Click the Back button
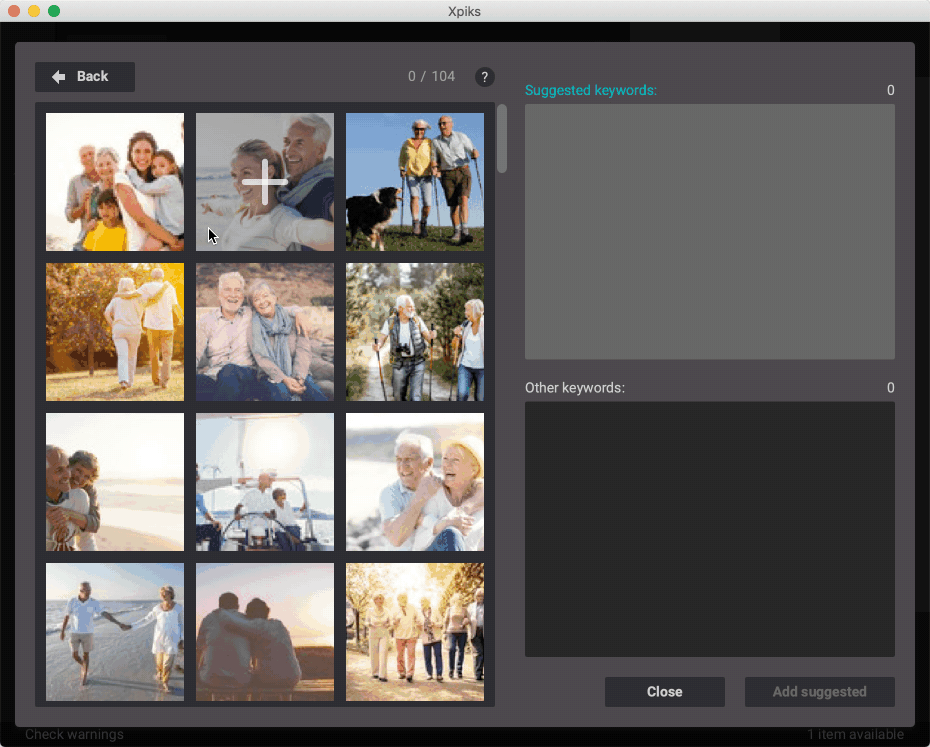This screenshot has width=930, height=747. (85, 77)
